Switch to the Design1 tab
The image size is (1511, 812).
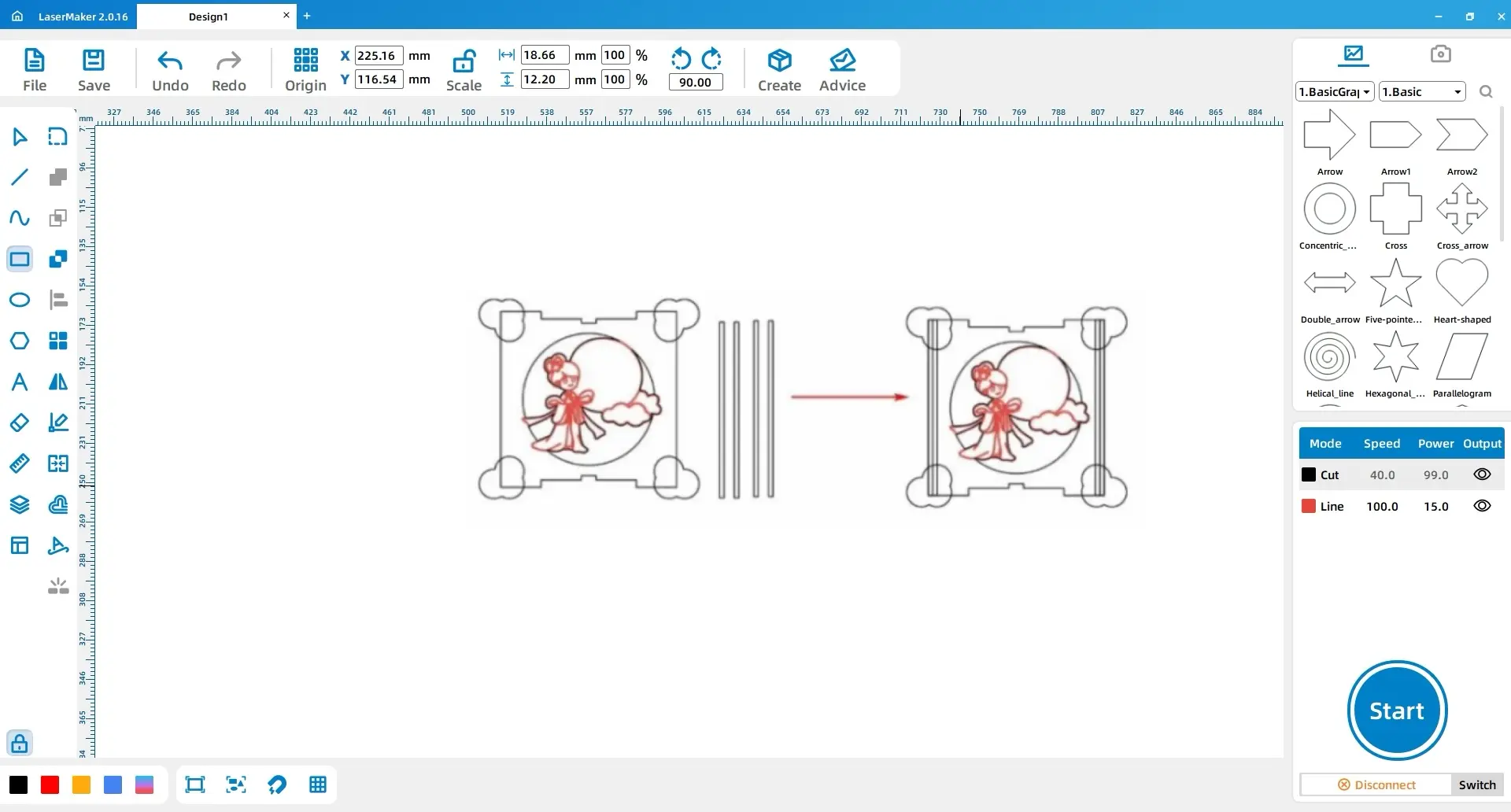pyautogui.click(x=209, y=17)
